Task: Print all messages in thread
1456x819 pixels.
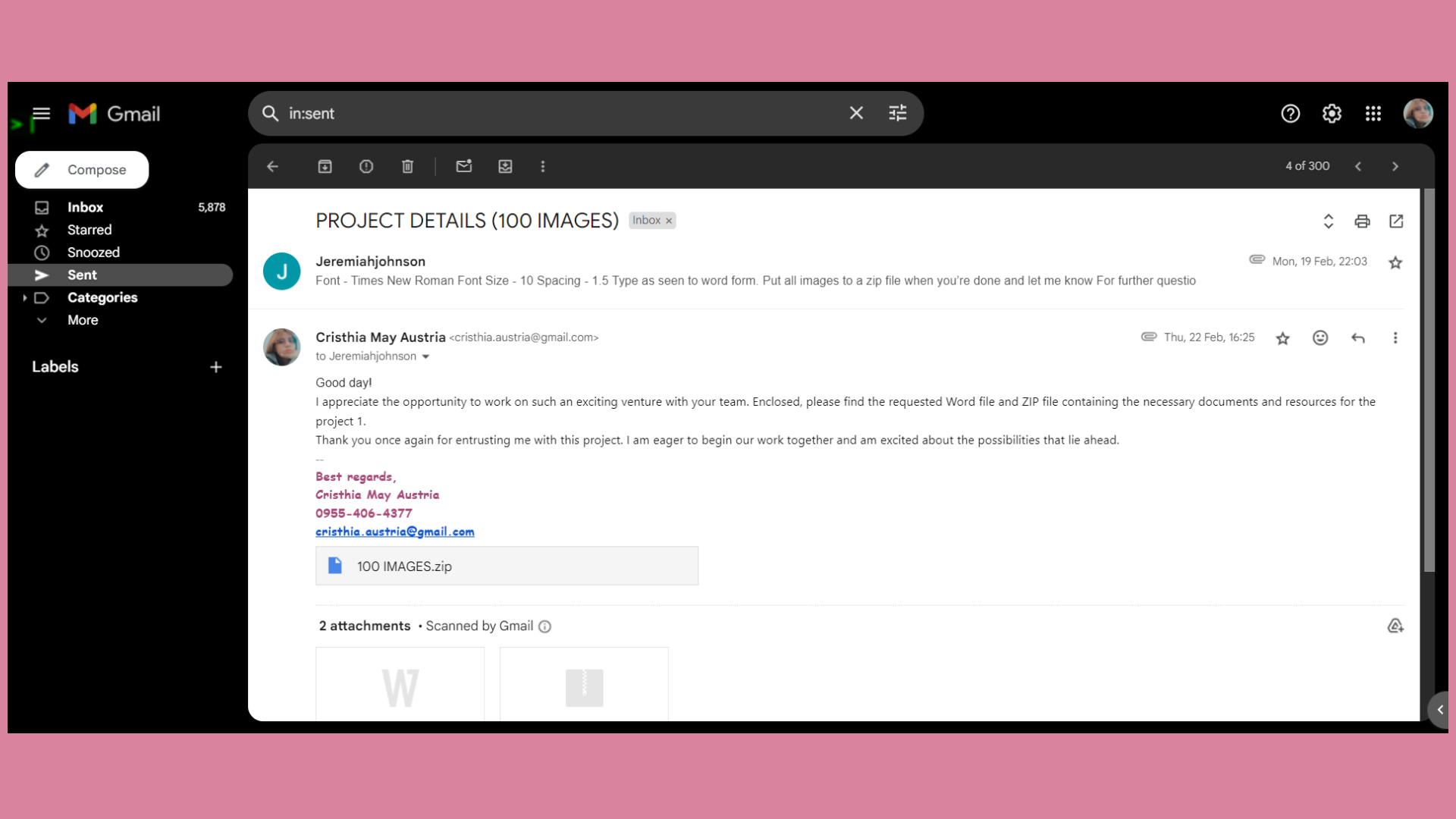Action: [1362, 221]
